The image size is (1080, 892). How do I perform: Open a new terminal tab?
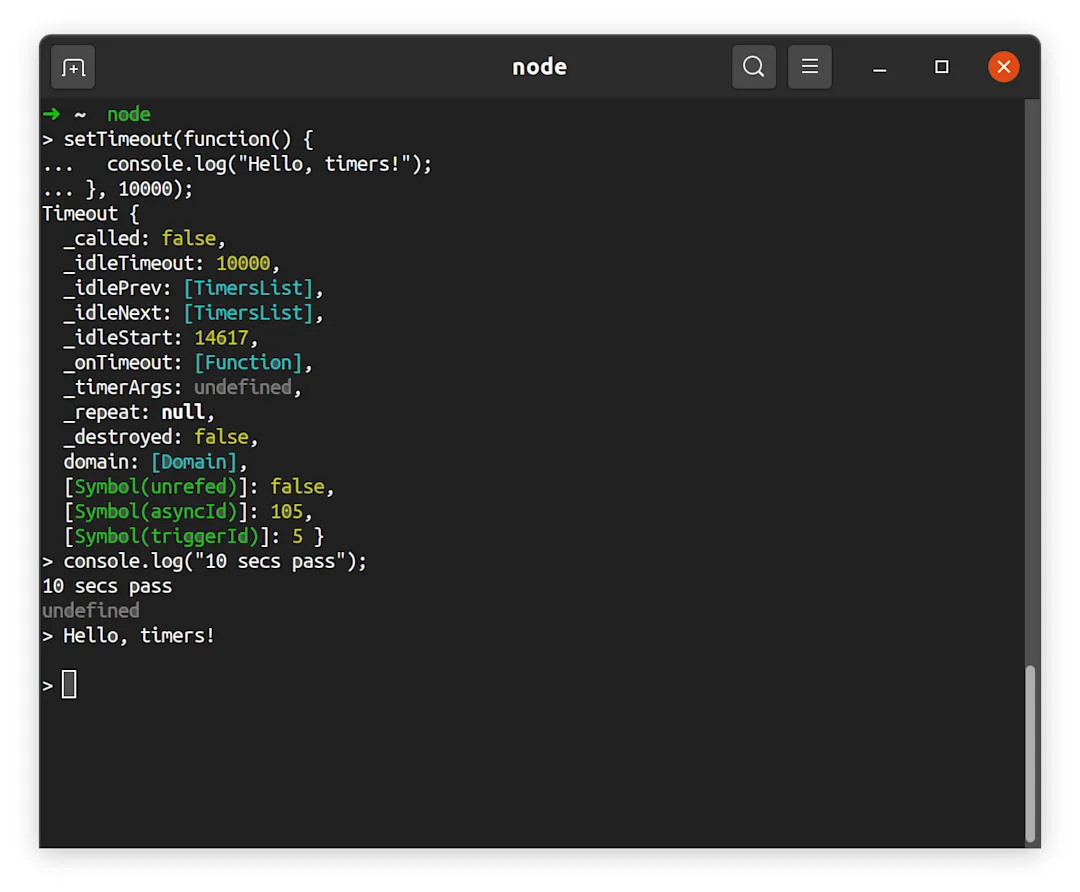point(72,67)
